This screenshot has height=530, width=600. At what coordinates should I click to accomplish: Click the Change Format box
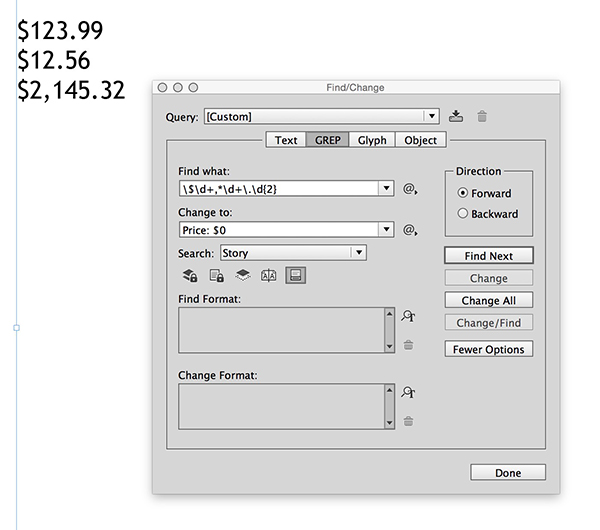pos(282,406)
